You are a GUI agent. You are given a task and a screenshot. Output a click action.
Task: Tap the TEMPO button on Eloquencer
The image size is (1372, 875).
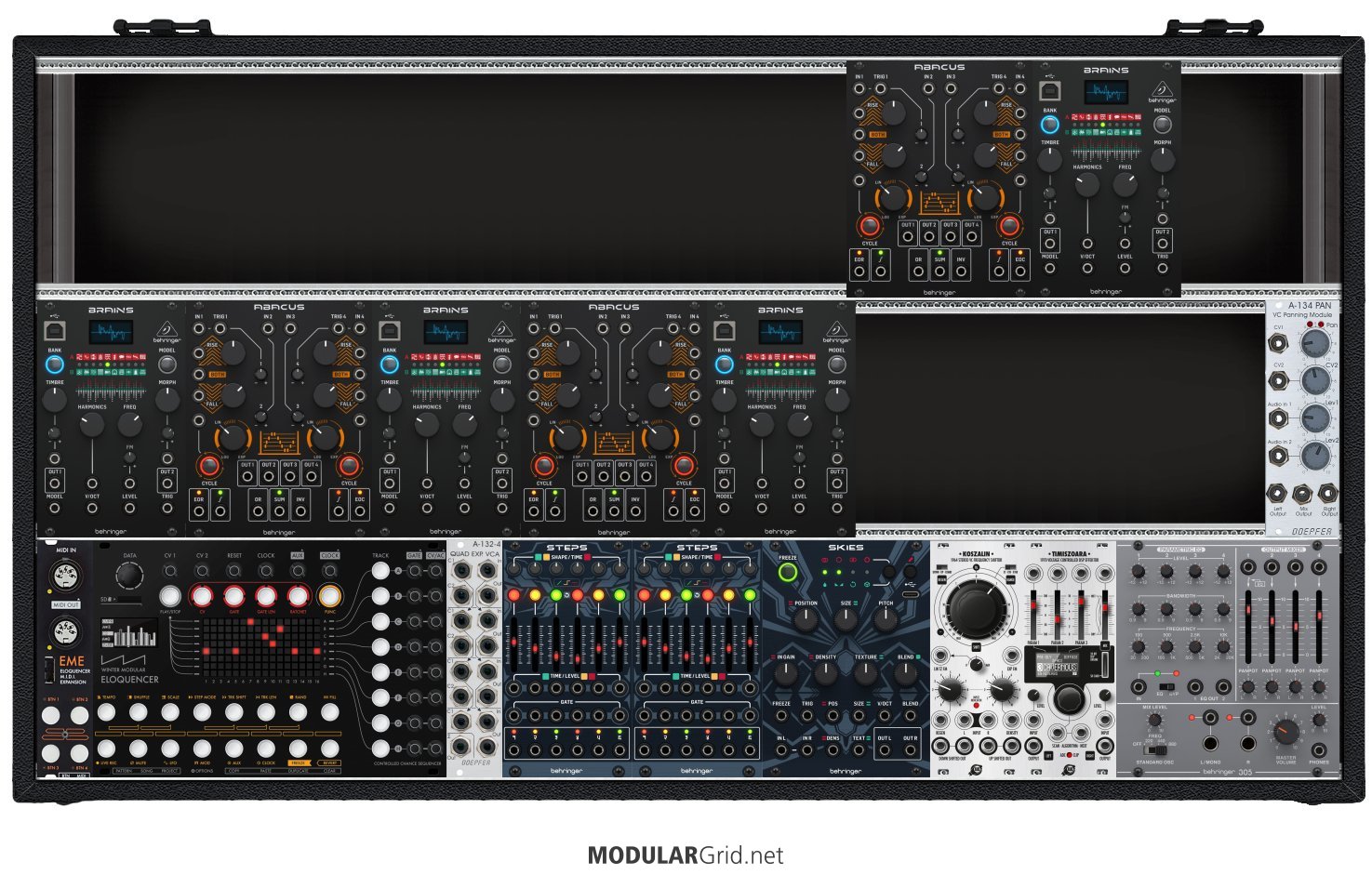coord(106,712)
